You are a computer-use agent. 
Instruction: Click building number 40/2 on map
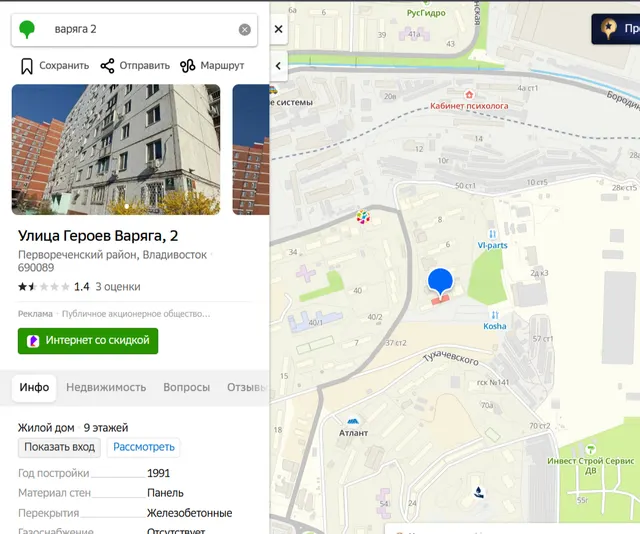[375, 317]
